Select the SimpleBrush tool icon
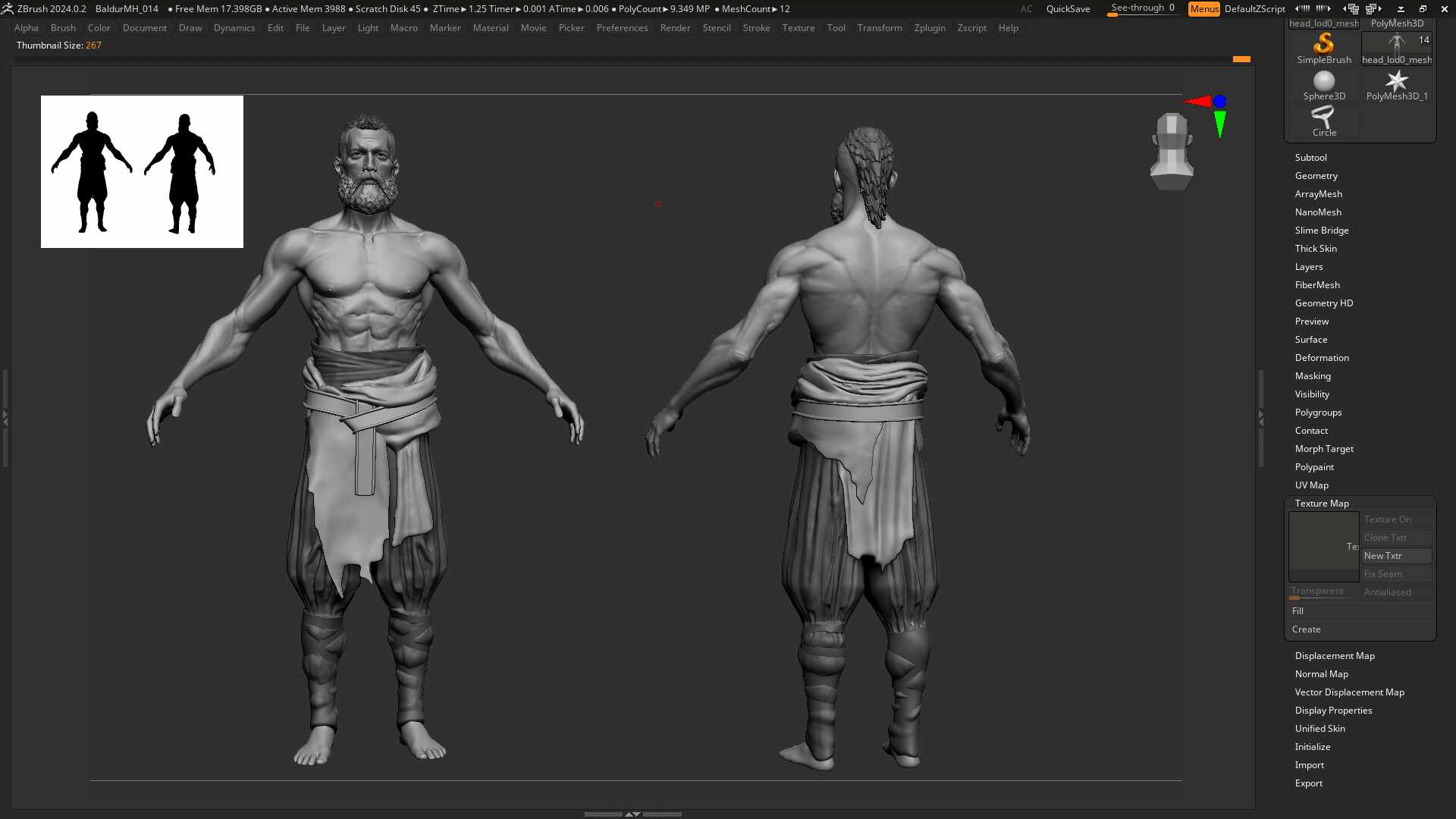Viewport: 1456px width, 819px height. point(1323,45)
